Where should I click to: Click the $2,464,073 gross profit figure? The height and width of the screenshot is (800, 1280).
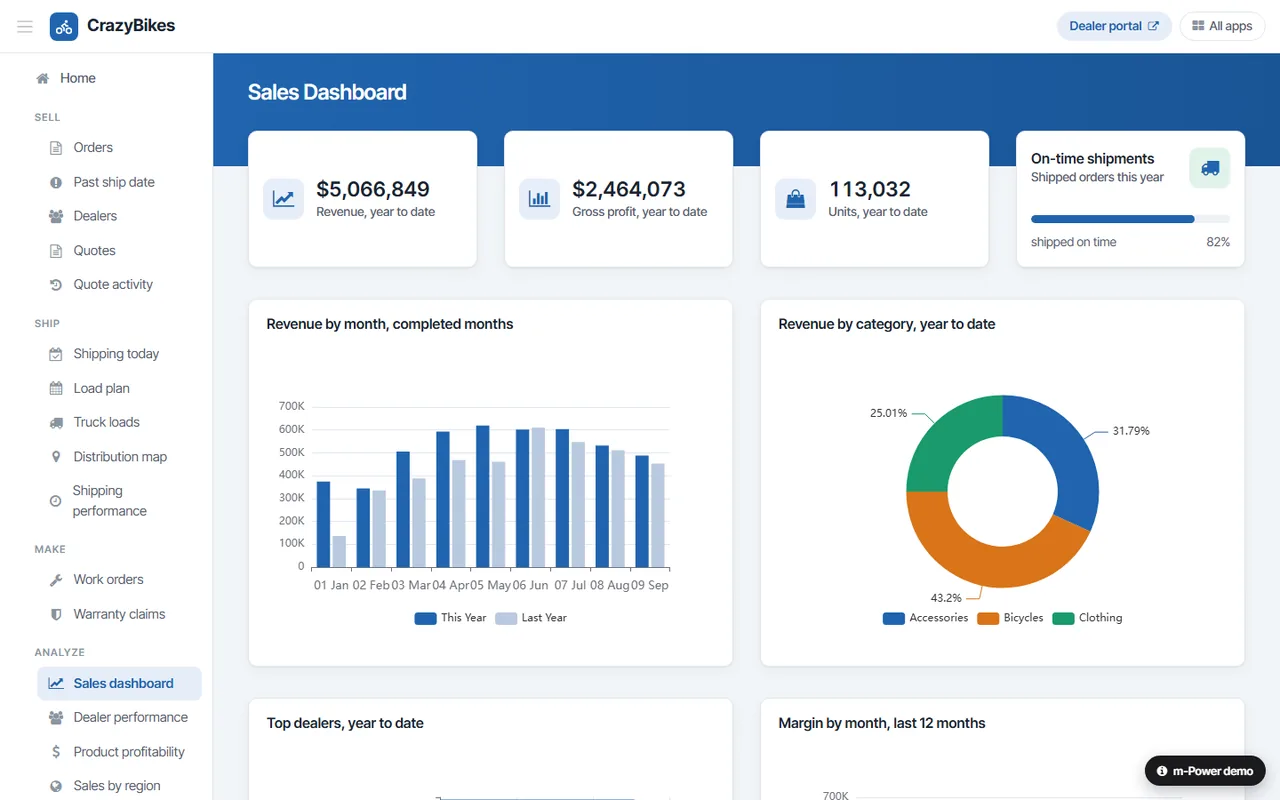tap(629, 189)
